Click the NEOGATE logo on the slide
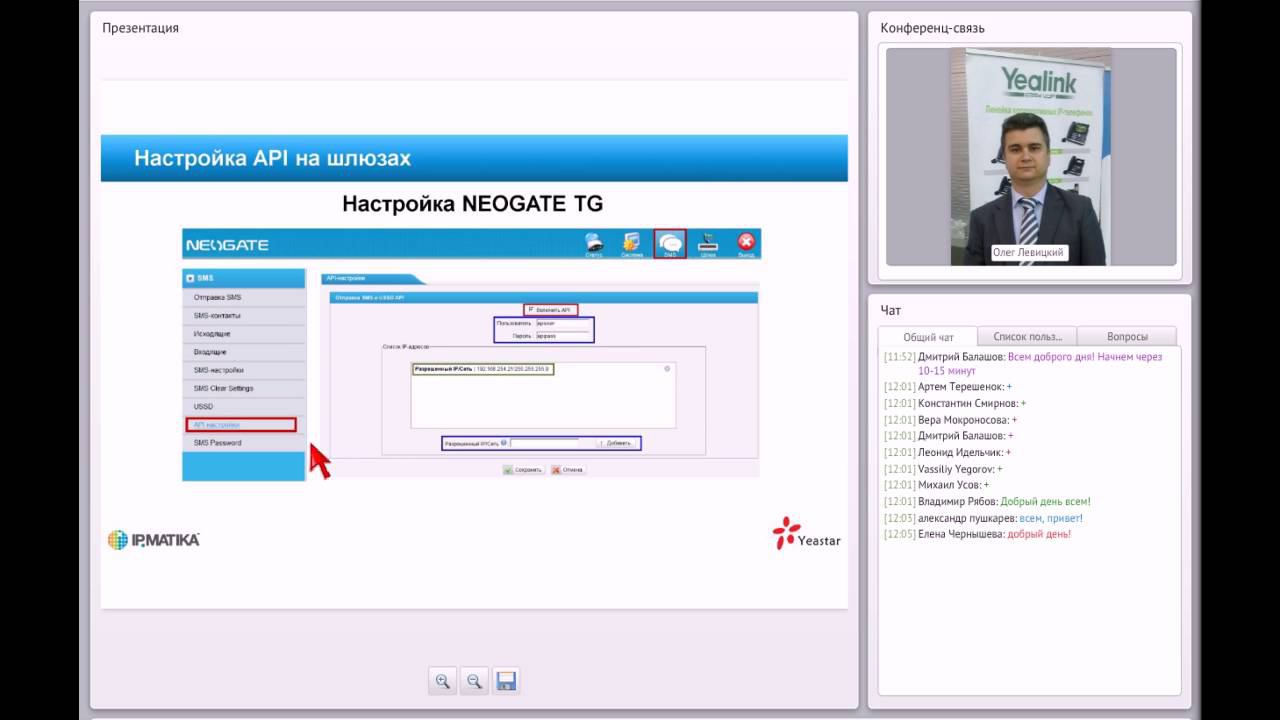This screenshot has height=720, width=1280. click(227, 245)
